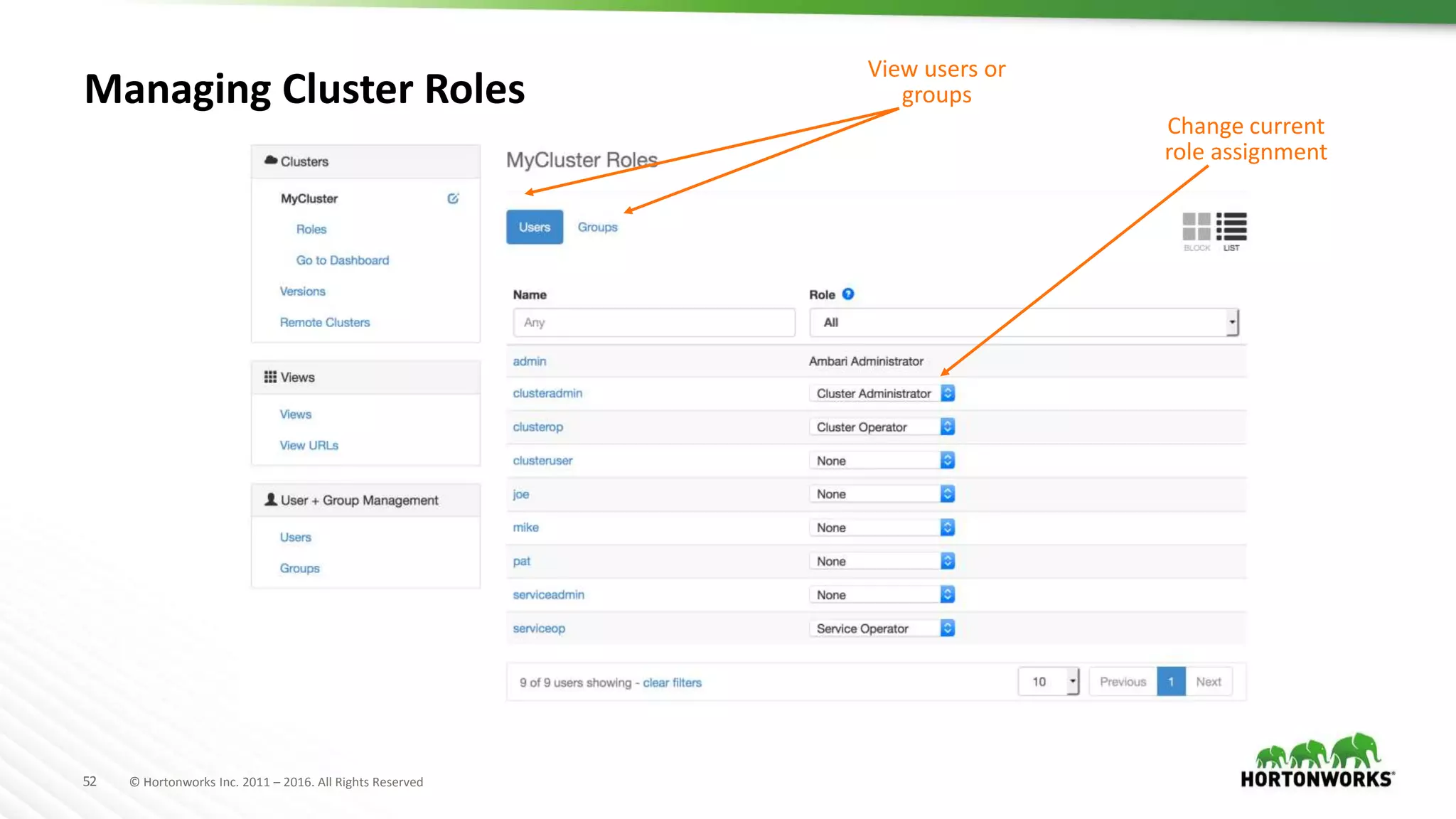Open role dropdown for pat
The width and height of the screenshot is (1456, 819).
tap(882, 561)
